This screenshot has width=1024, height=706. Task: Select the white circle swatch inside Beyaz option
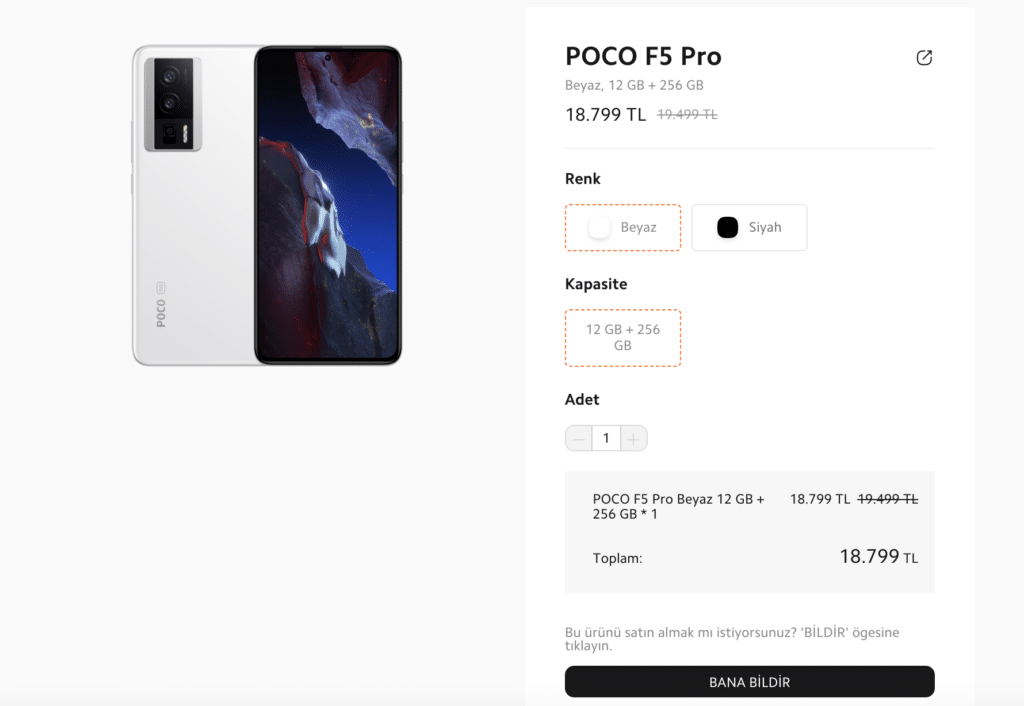[x=598, y=227]
